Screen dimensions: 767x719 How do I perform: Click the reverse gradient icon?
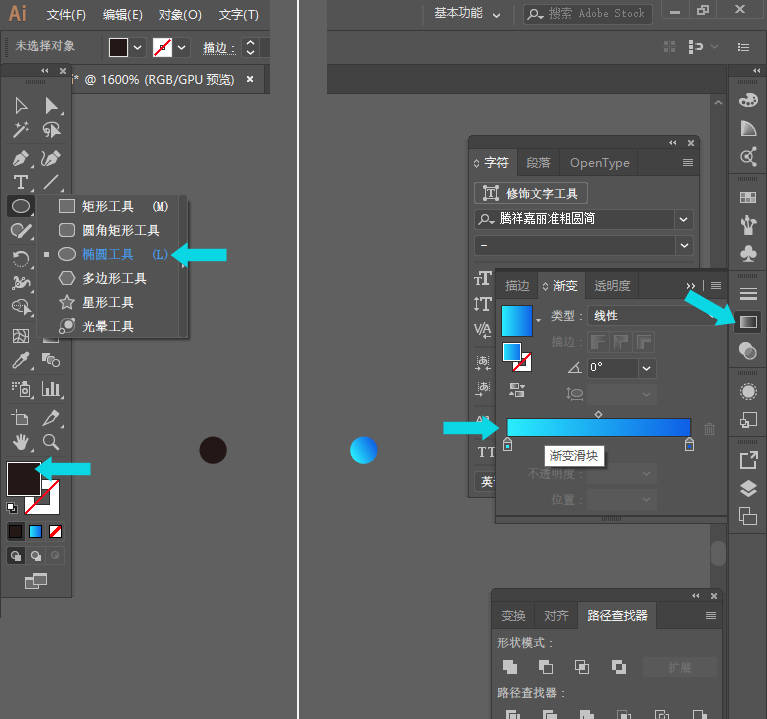(x=517, y=390)
